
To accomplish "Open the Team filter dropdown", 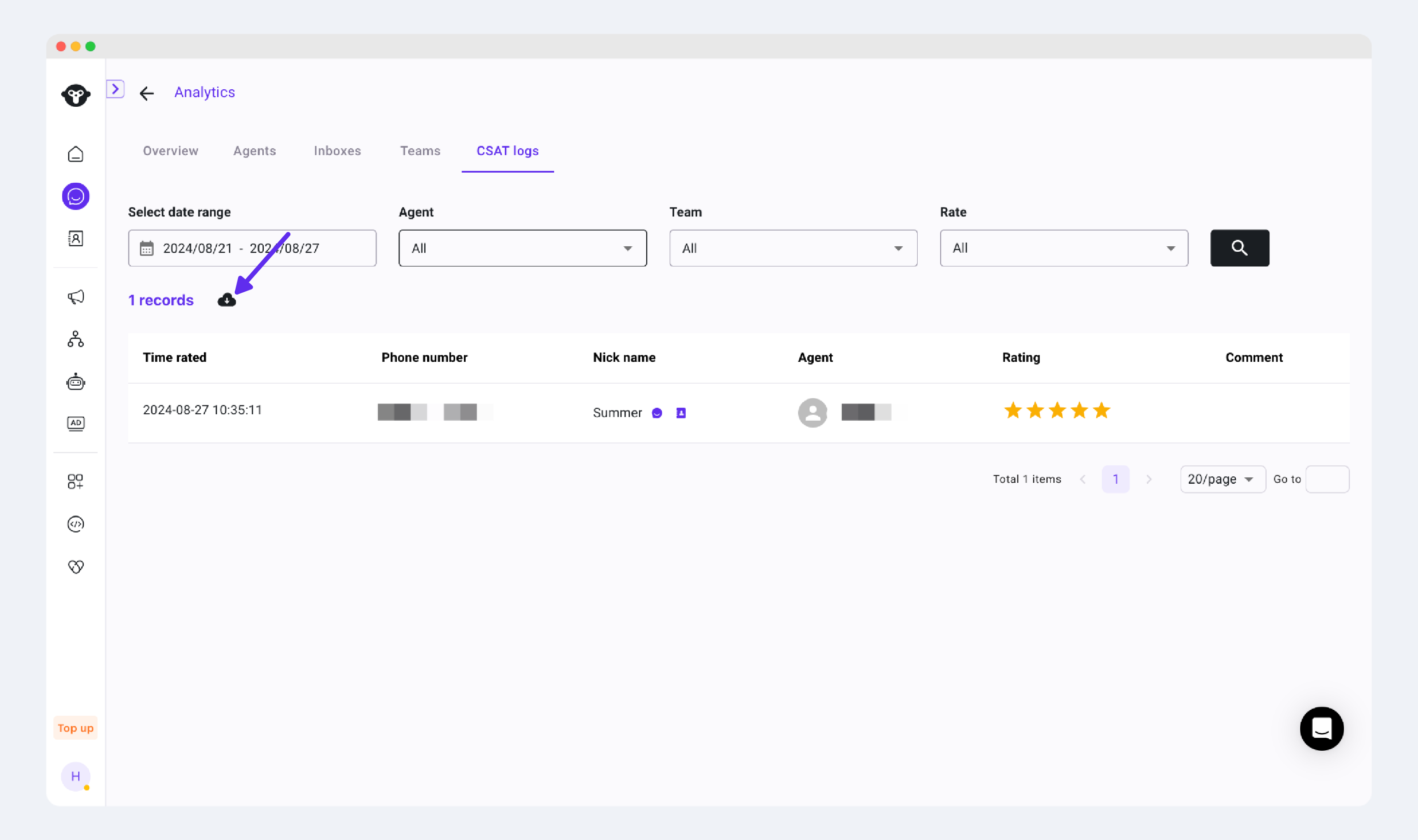I will click(x=793, y=248).
